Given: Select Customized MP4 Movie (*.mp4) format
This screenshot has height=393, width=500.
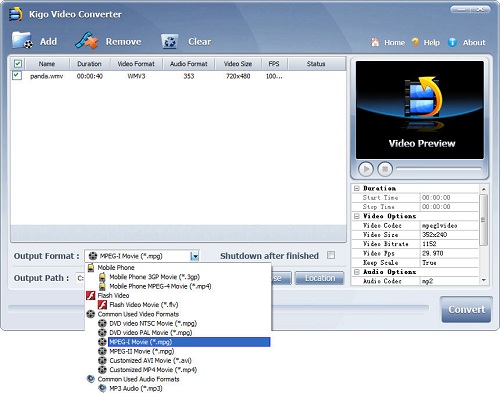Looking at the screenshot, I should pyautogui.click(x=153, y=370).
